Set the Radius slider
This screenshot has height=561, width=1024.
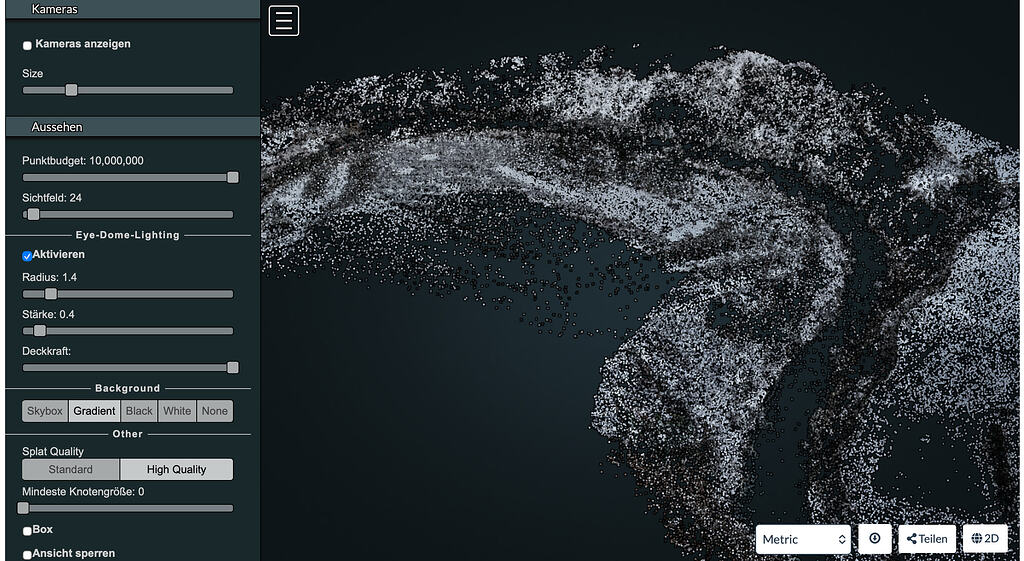tap(128, 294)
